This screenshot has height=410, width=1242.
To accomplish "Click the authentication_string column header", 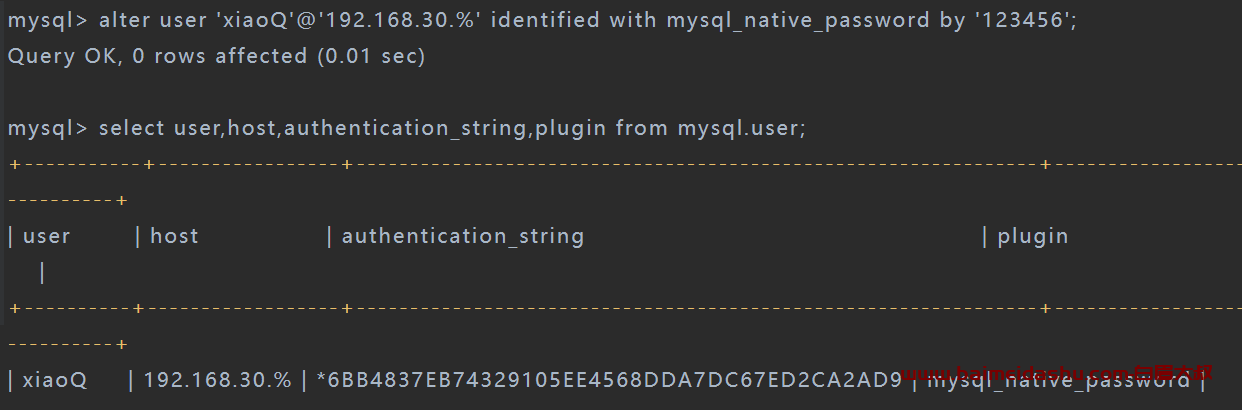I will 463,237.
